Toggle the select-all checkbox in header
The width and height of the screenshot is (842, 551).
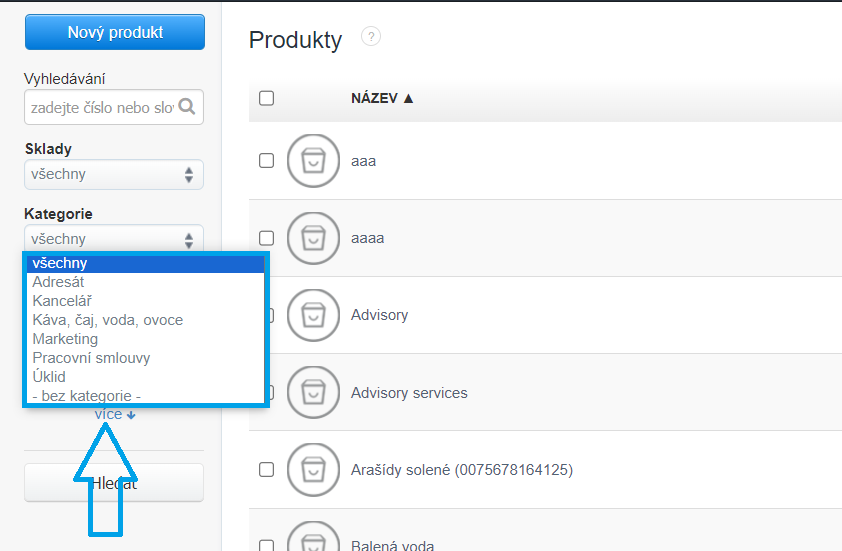point(266,98)
